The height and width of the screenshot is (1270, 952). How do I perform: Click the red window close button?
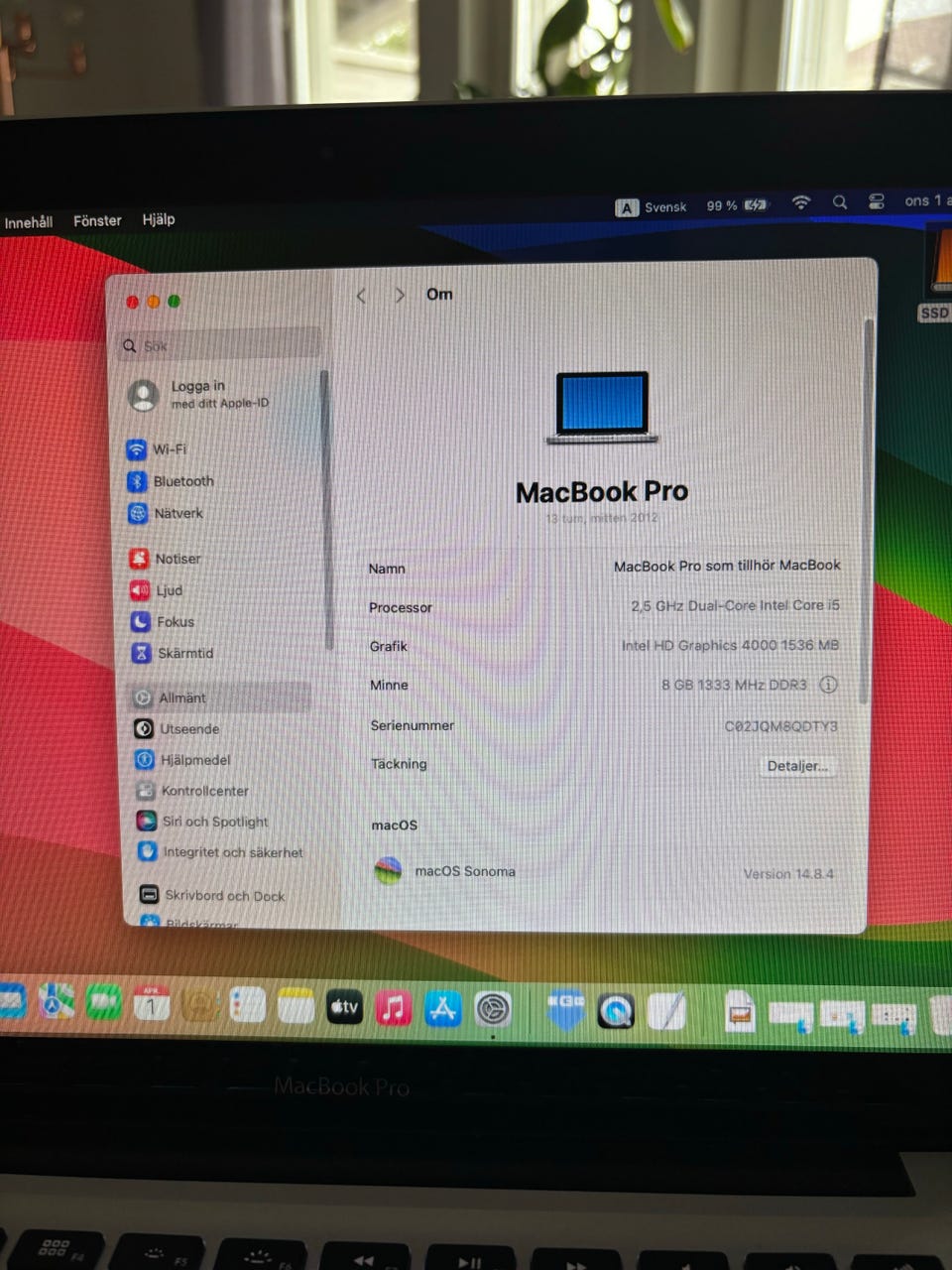[133, 302]
